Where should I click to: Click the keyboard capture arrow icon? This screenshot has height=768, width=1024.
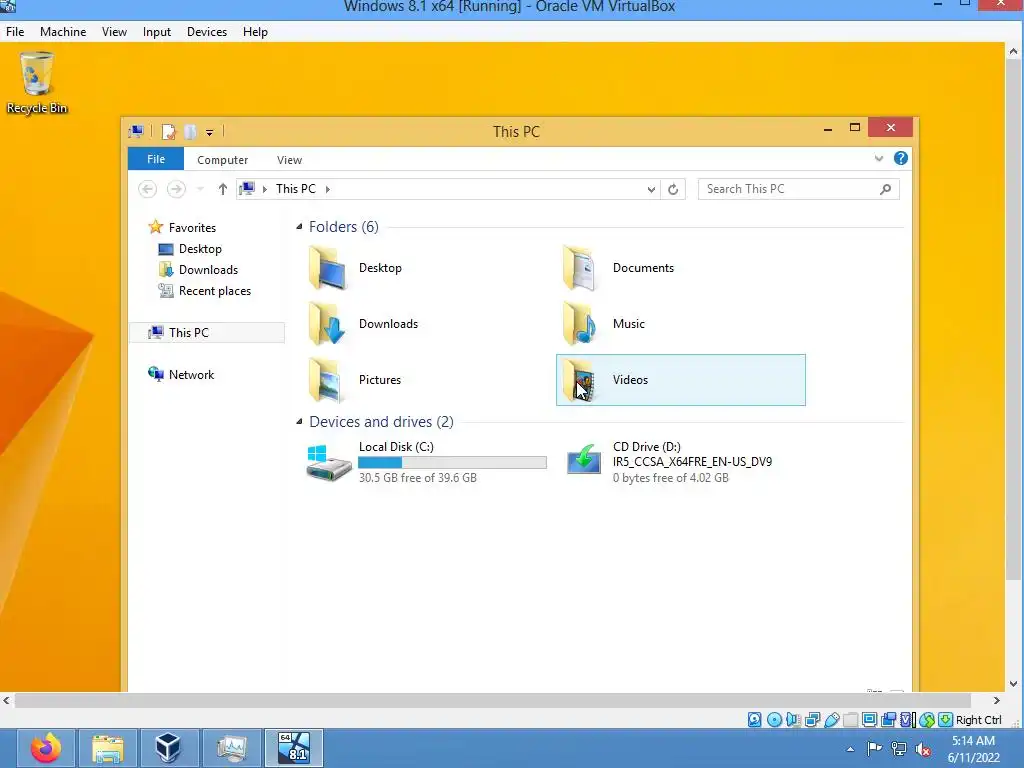[945, 720]
